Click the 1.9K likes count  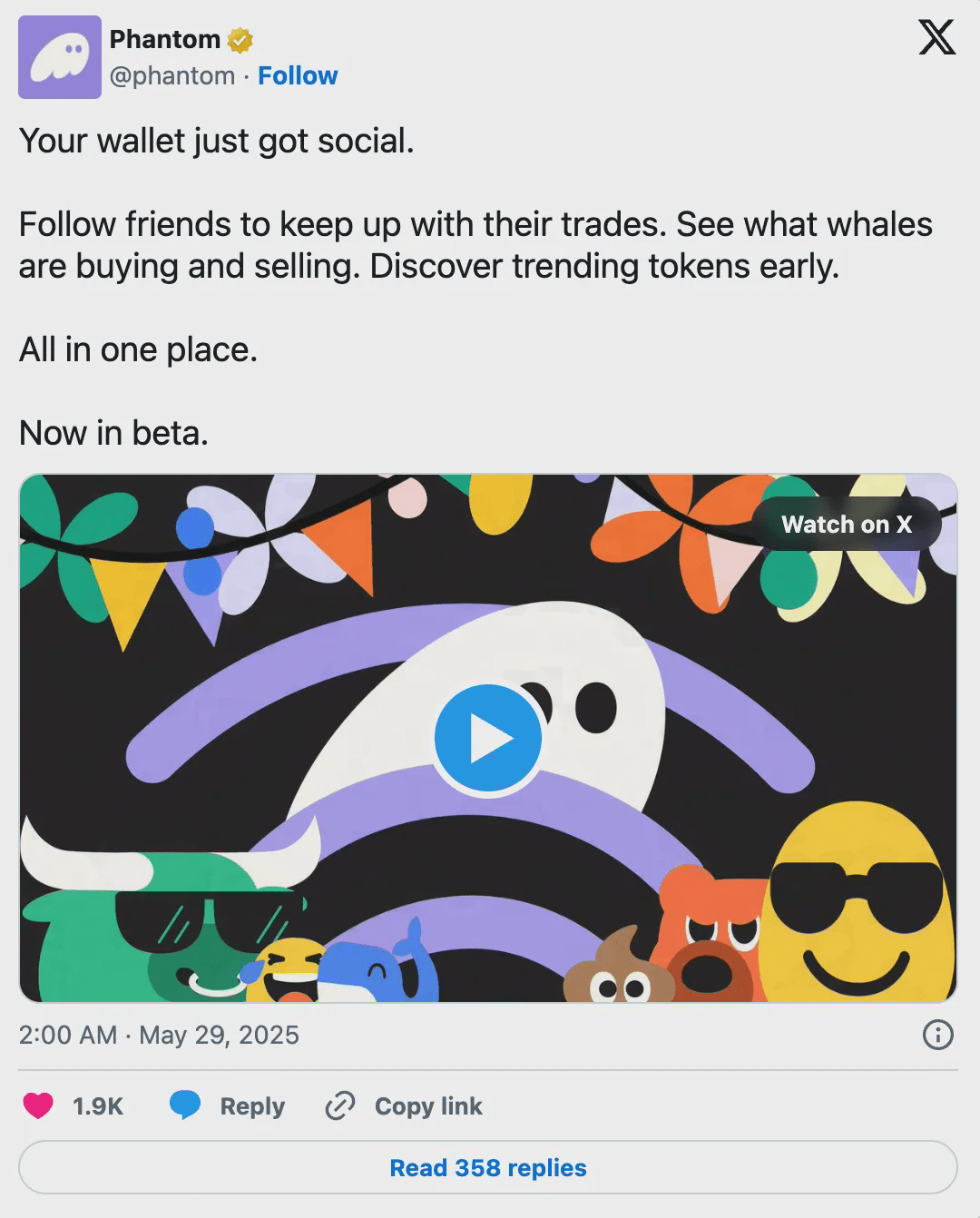click(x=98, y=1106)
